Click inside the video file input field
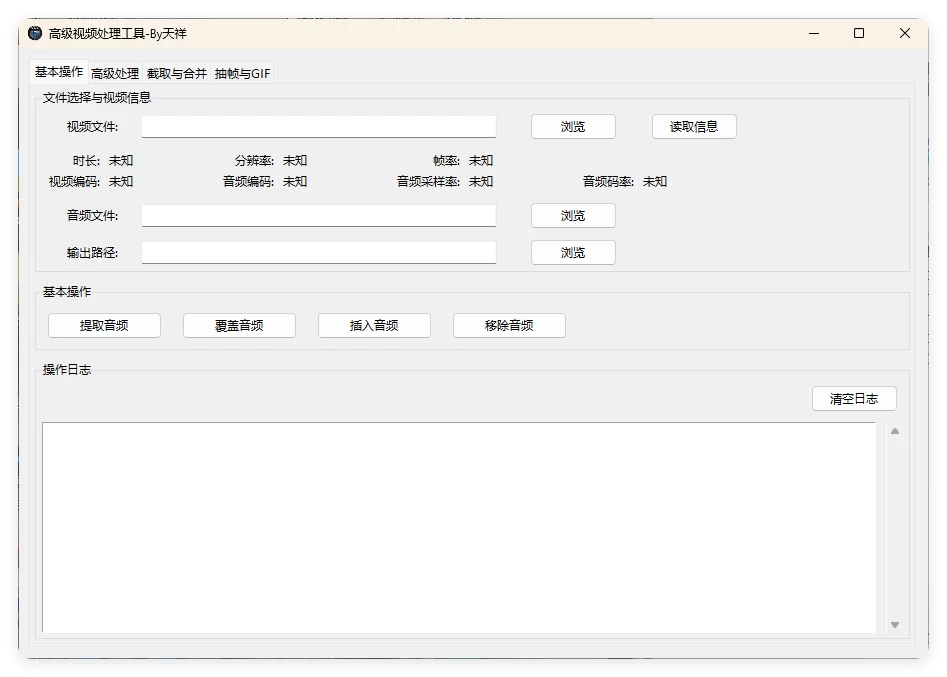The image size is (947, 677). [318, 126]
